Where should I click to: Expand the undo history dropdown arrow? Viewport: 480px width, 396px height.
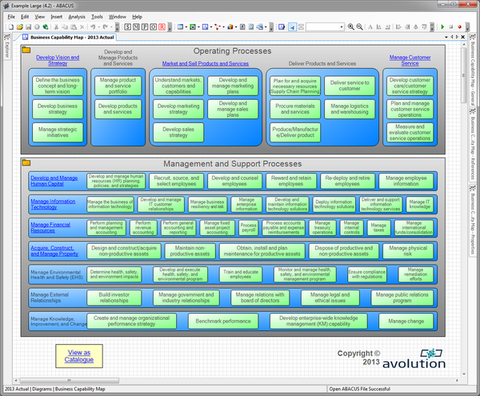(x=99, y=27)
